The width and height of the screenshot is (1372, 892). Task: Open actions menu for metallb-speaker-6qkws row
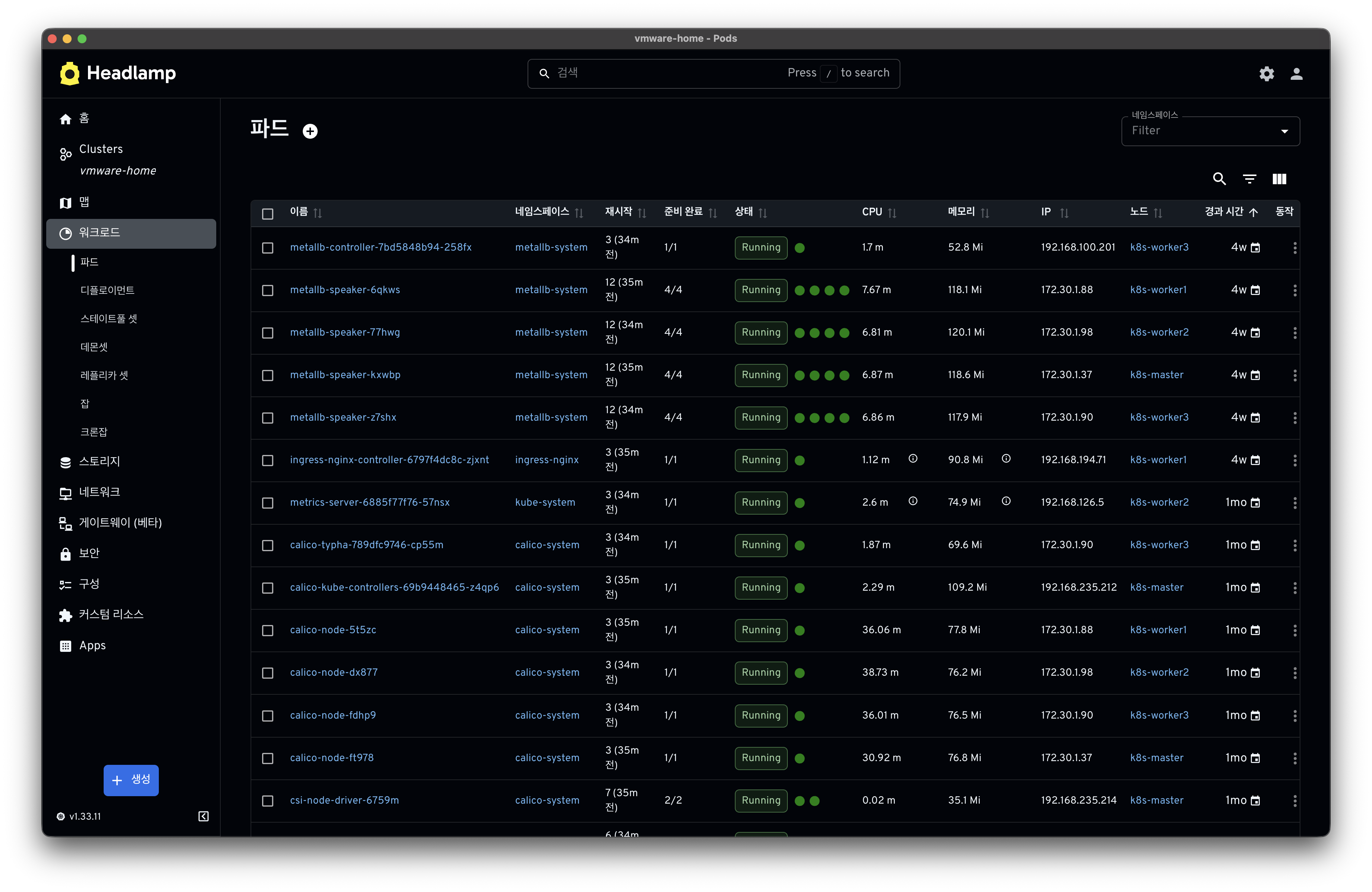point(1295,290)
